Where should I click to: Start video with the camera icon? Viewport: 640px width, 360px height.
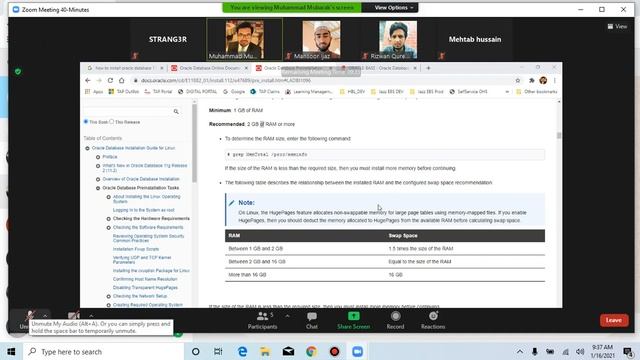click(74, 316)
